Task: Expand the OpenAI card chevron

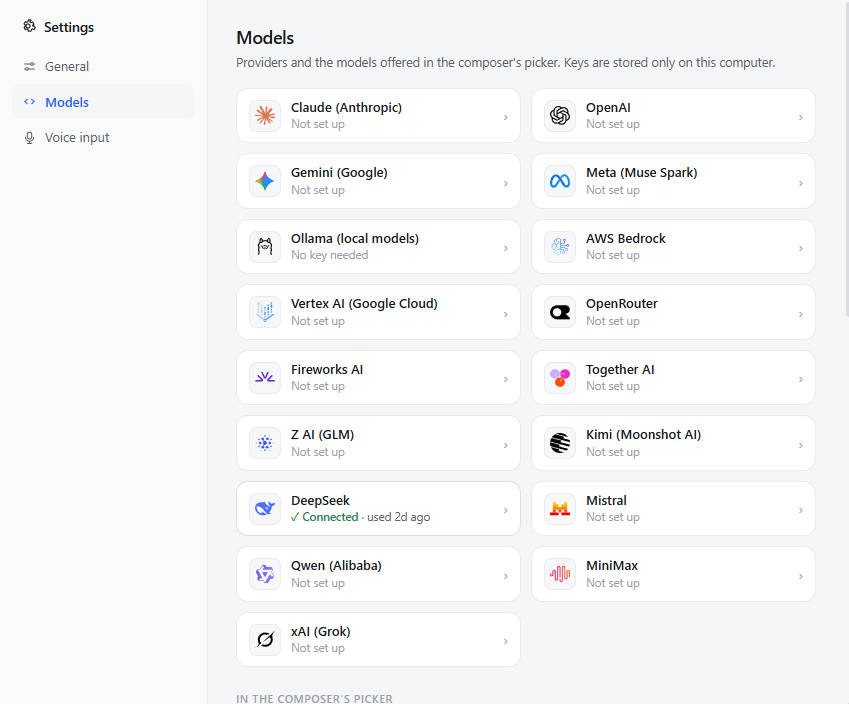Action: pyautogui.click(x=800, y=117)
